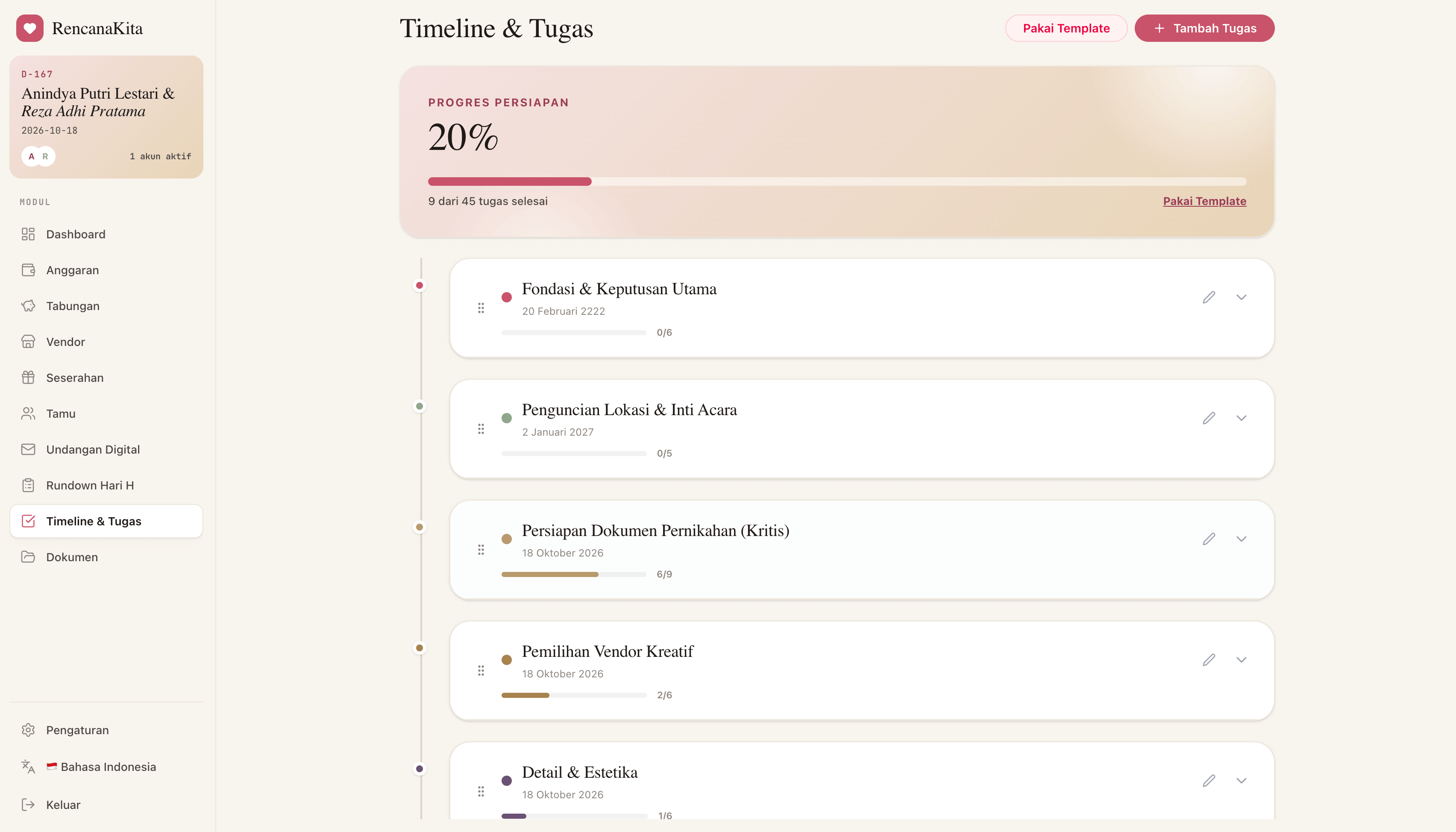Grab drag handle of Pemilihan Vendor Kreatif

click(x=481, y=670)
